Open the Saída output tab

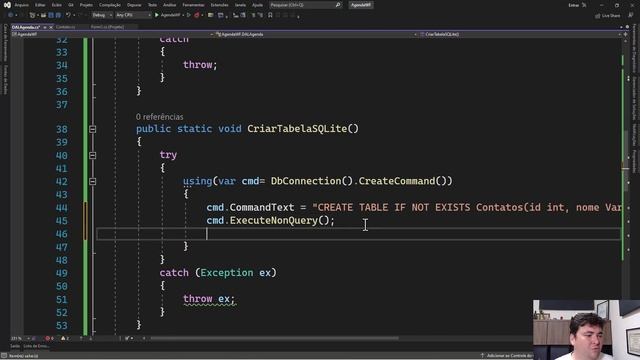(x=15, y=346)
